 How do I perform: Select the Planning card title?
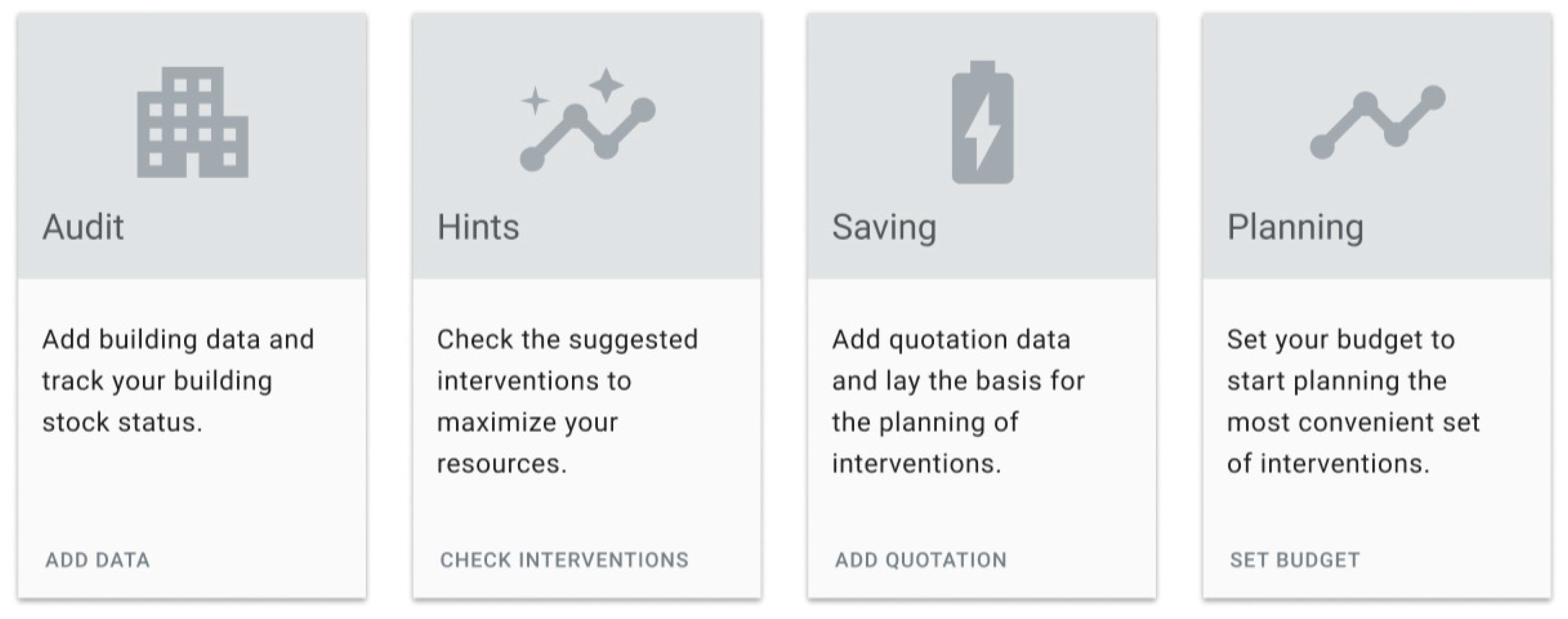1295,227
